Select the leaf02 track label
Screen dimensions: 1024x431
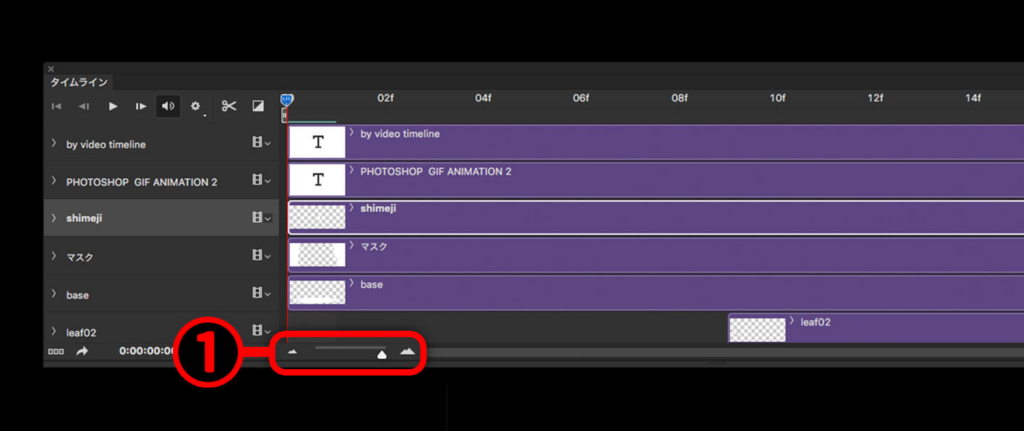click(x=81, y=333)
